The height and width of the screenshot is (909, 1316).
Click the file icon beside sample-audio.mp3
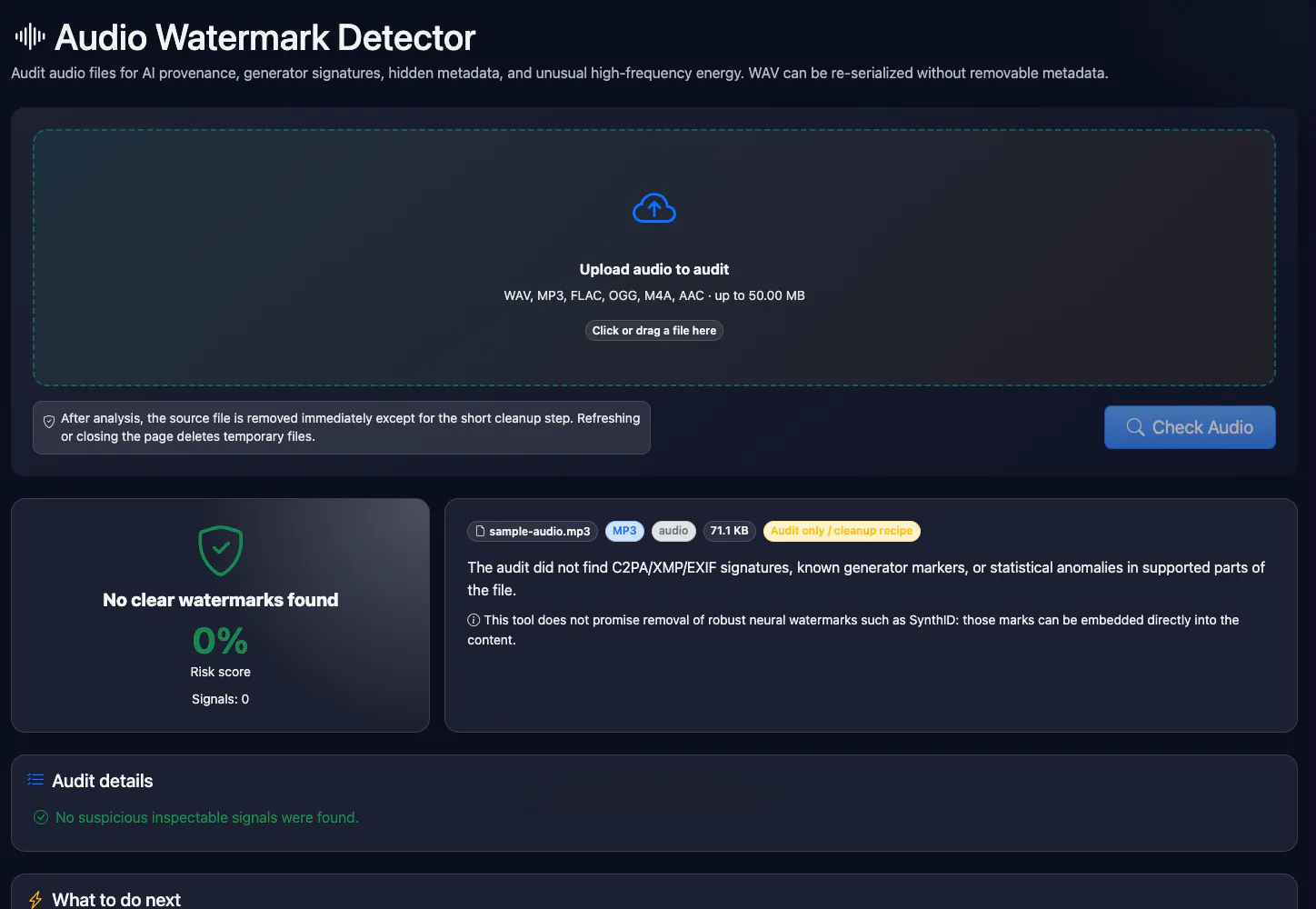480,531
